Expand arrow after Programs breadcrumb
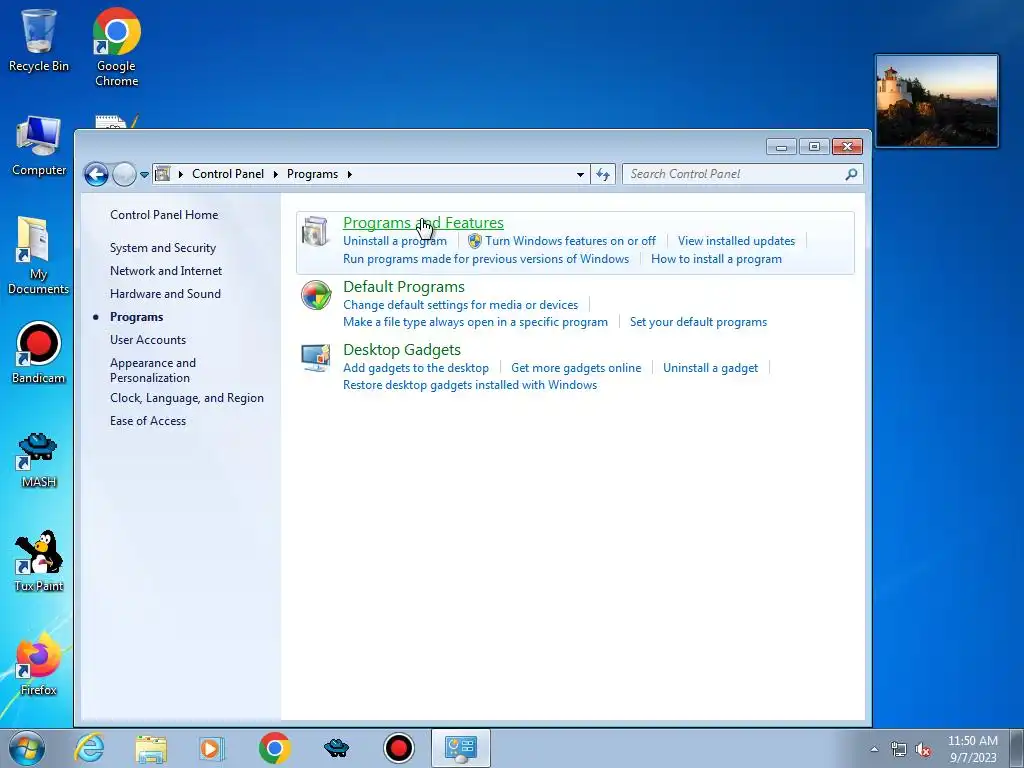 [350, 174]
